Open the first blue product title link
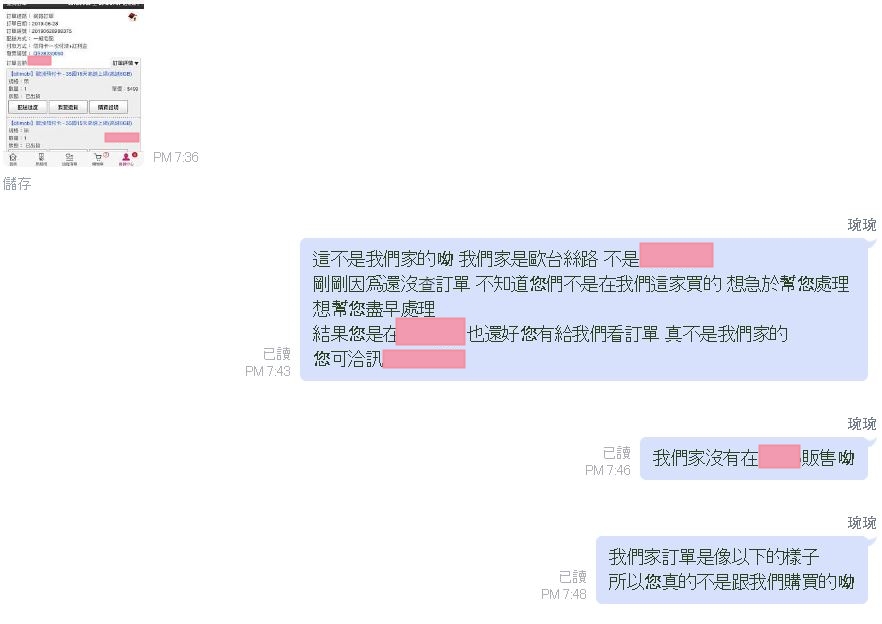The width and height of the screenshot is (882, 624). (71, 74)
